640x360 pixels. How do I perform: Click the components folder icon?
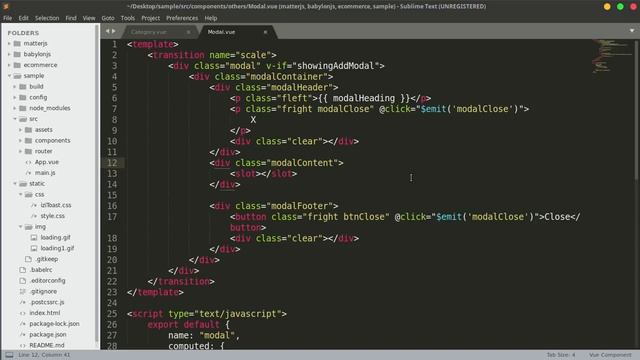29,140
